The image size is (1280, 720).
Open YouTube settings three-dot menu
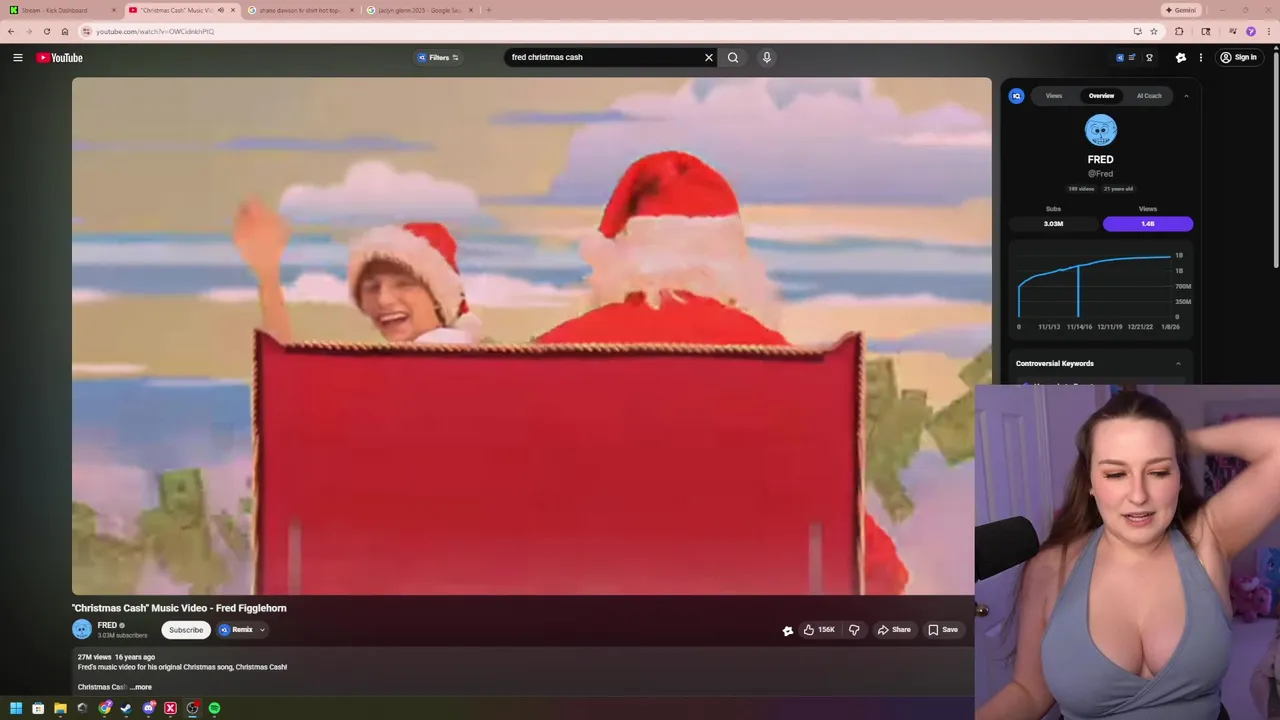click(1201, 57)
